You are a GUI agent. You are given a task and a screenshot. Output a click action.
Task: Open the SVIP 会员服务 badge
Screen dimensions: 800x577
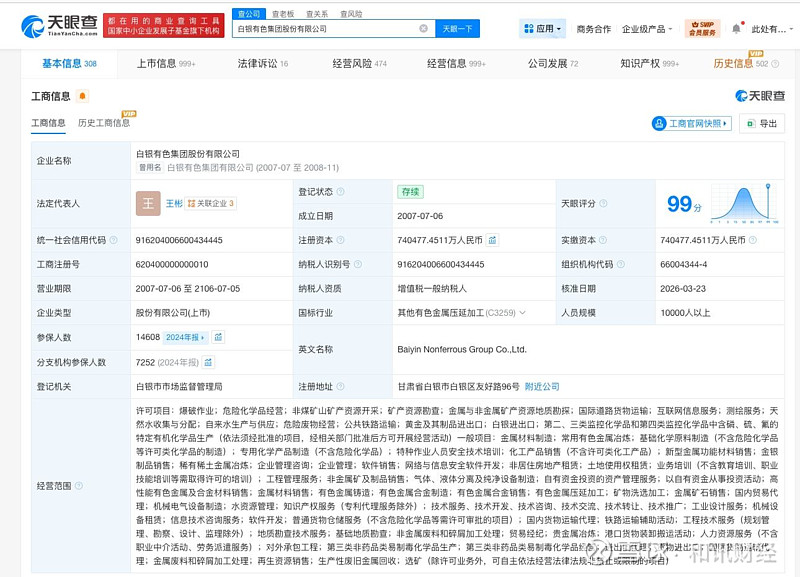click(x=703, y=29)
